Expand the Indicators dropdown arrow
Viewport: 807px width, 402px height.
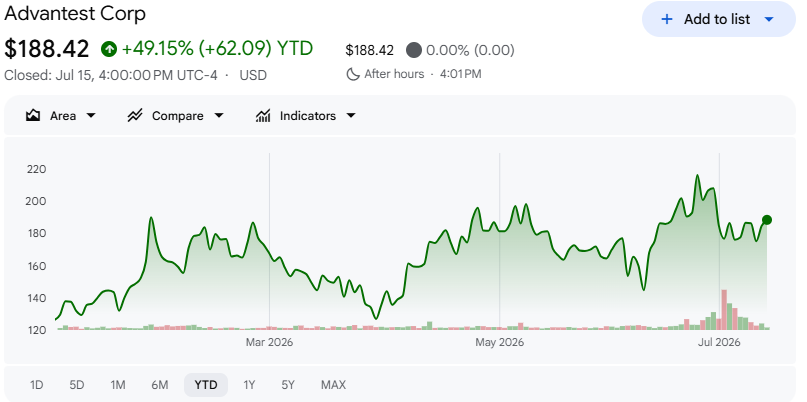[x=351, y=116]
